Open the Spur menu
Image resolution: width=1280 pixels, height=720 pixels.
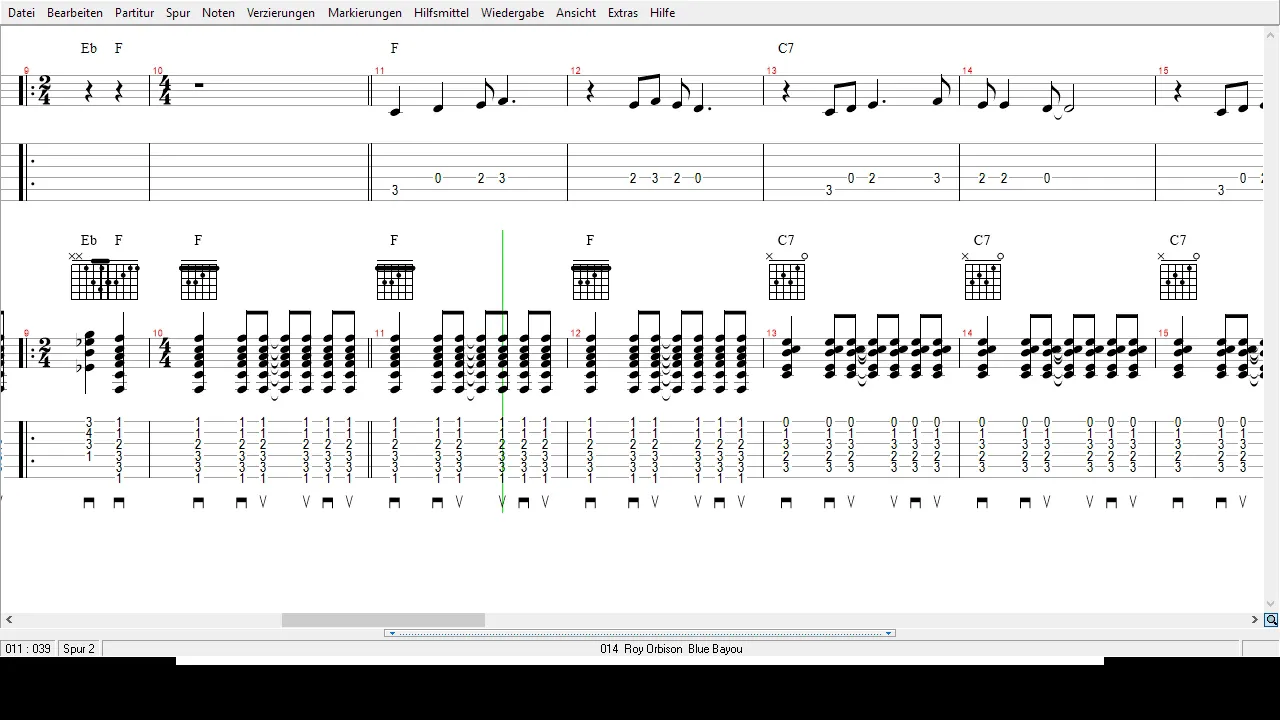pos(178,13)
